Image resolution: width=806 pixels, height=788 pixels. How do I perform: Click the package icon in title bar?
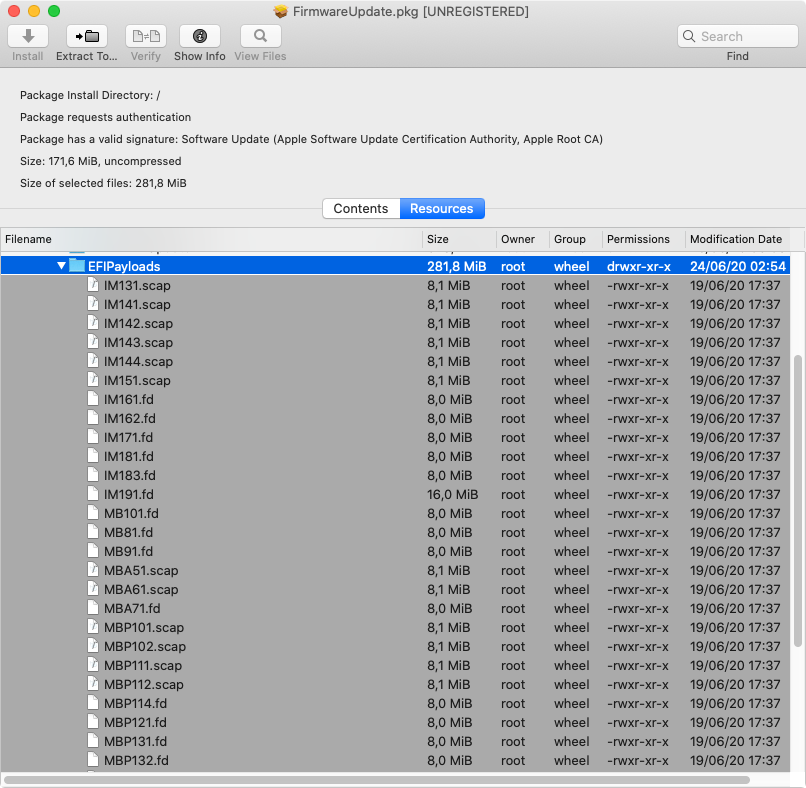281,11
